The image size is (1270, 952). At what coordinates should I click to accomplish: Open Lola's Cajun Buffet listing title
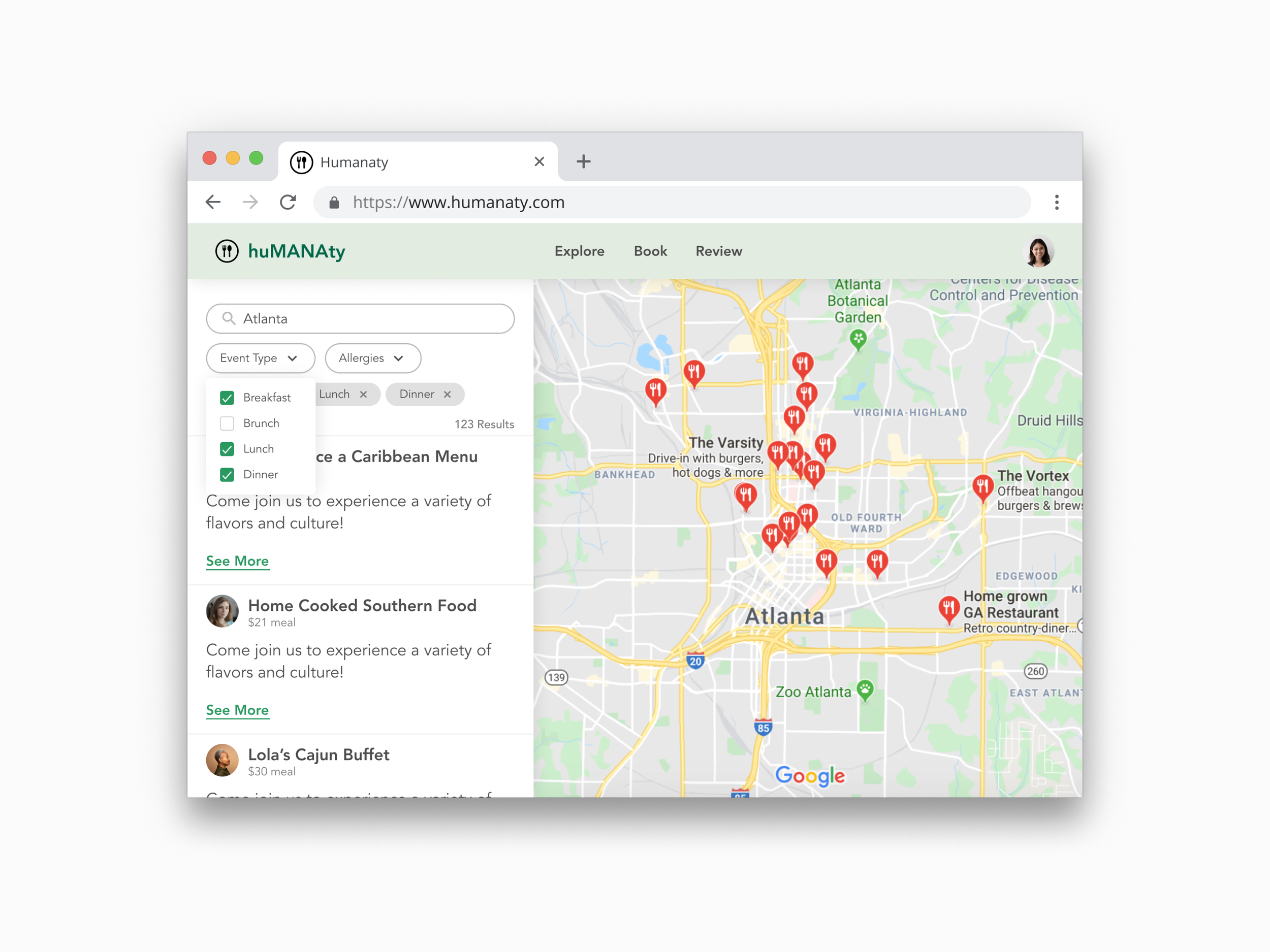[319, 754]
